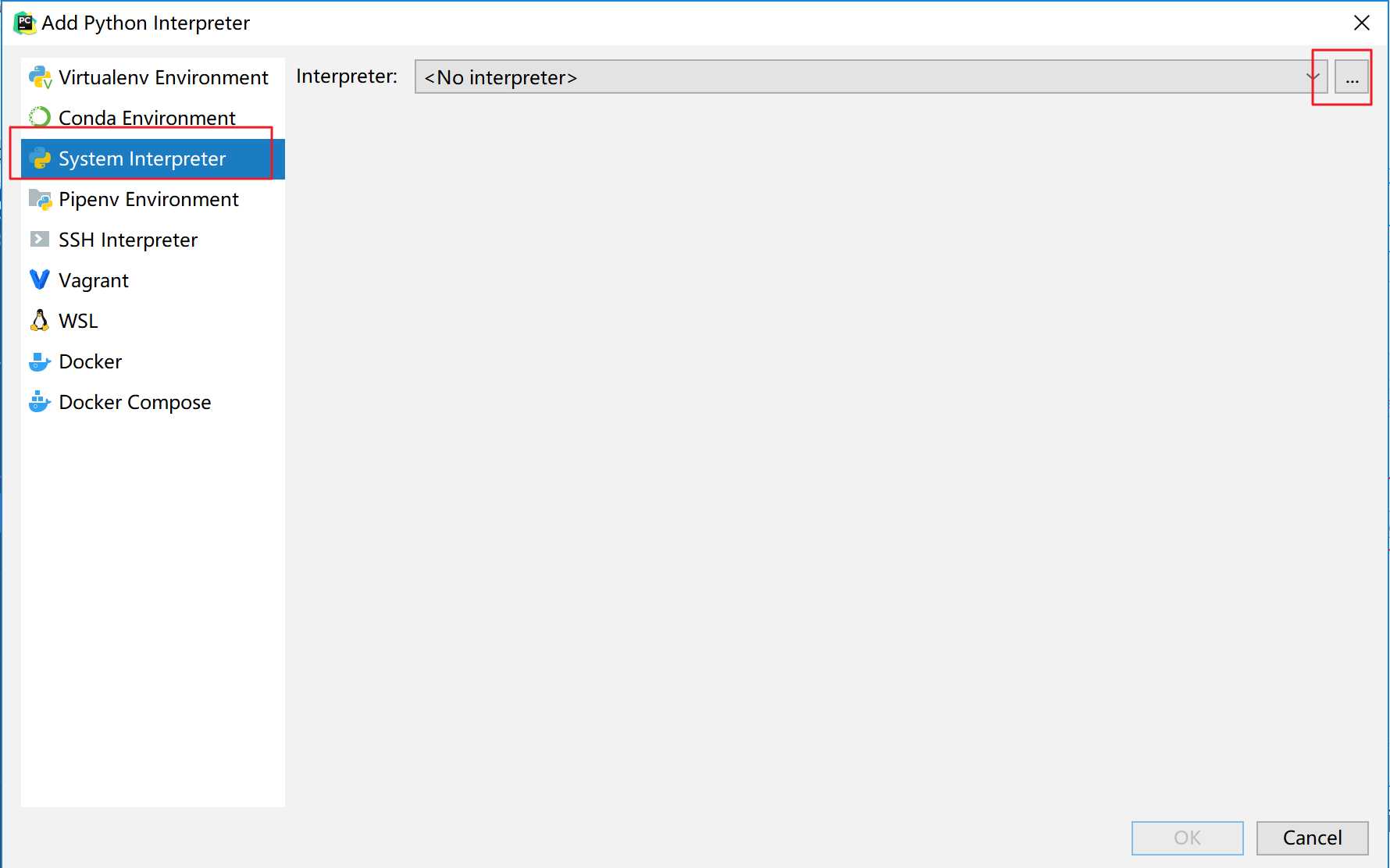
Task: Choose System Interpreter in the list
Action: (153, 158)
